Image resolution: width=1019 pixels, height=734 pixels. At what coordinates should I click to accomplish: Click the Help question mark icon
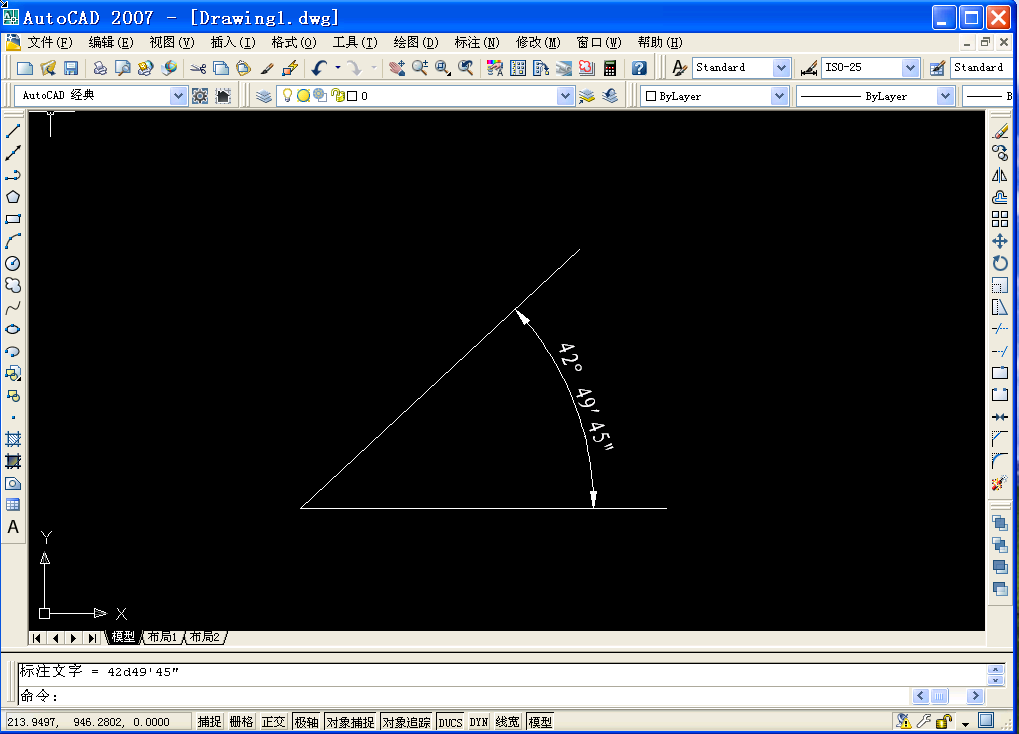[639, 68]
